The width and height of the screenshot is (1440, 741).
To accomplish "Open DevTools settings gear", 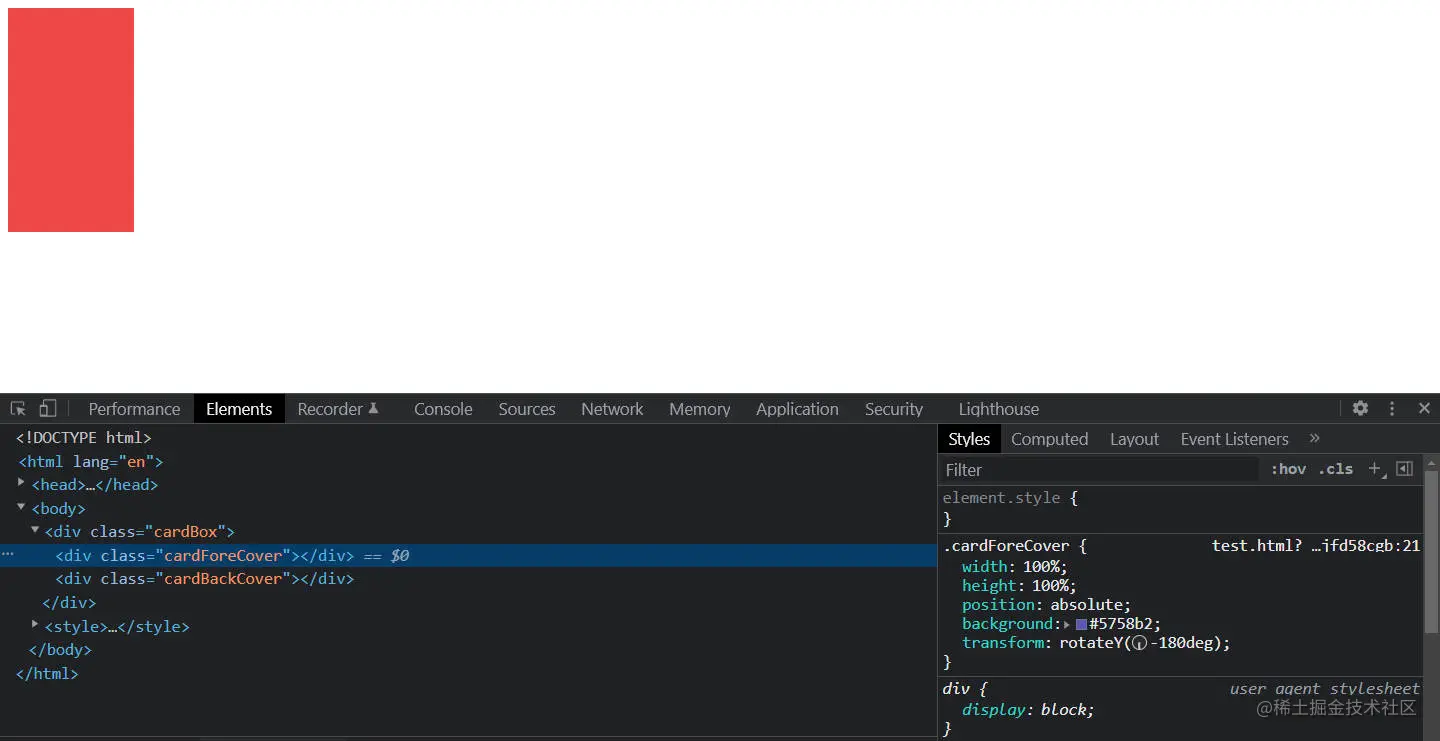I will click(x=1360, y=408).
